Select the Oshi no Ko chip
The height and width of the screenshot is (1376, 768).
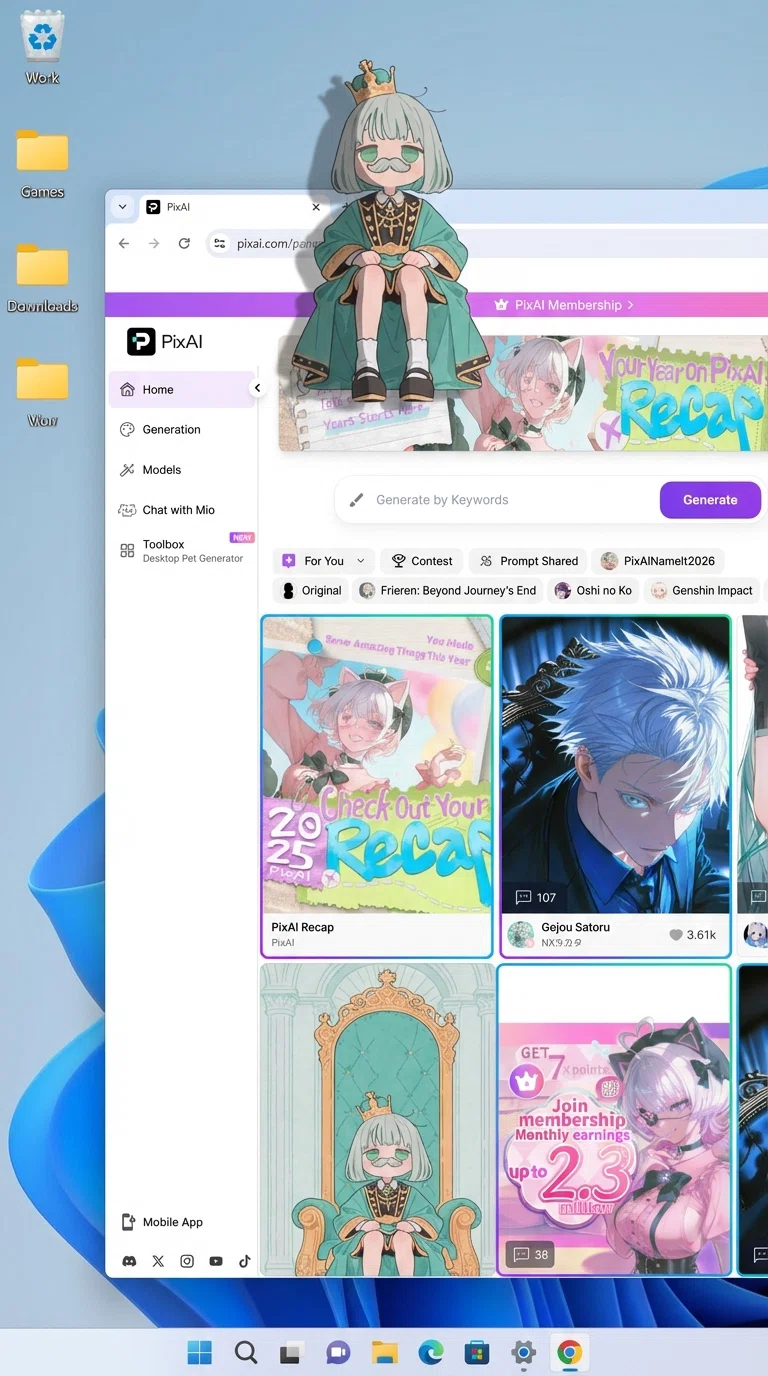point(594,590)
